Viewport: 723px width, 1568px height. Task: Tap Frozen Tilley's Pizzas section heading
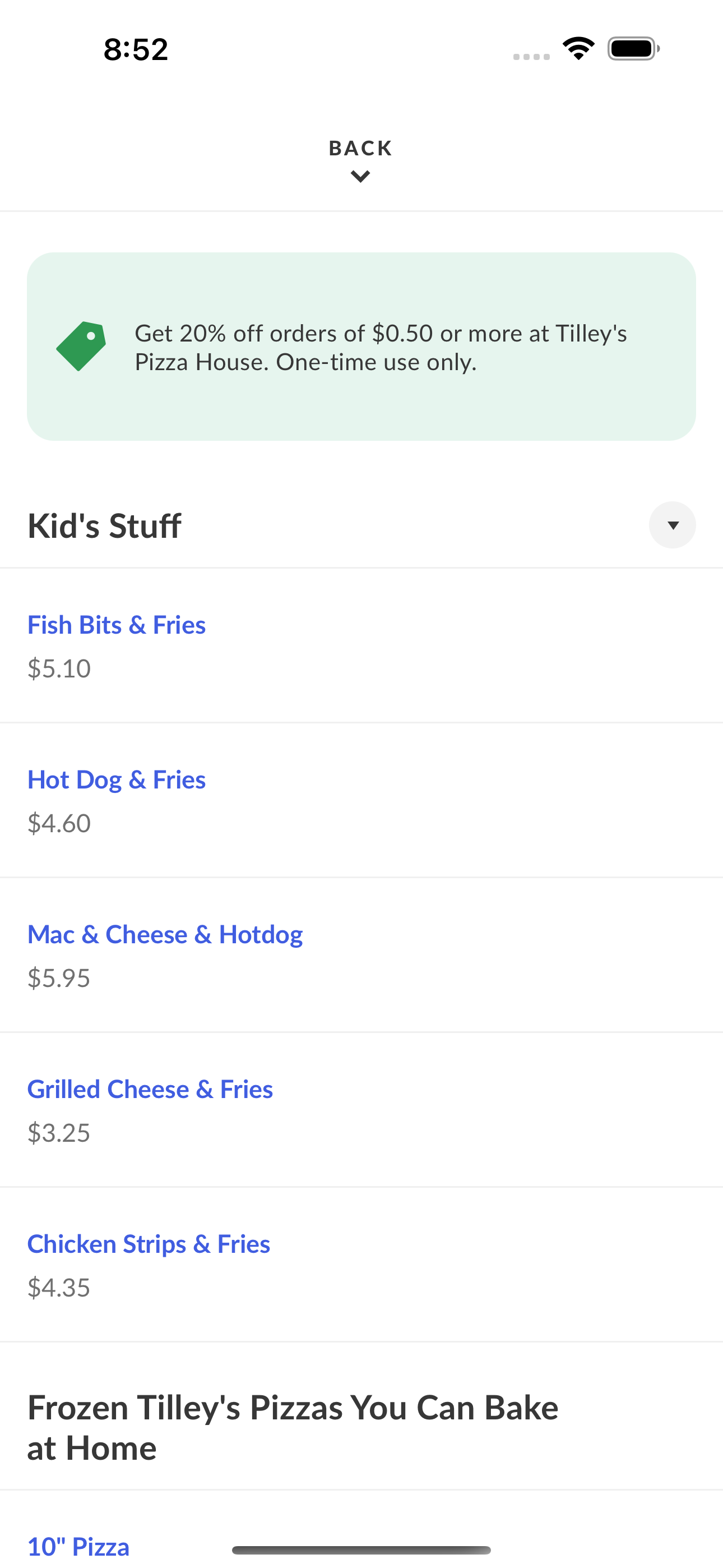point(293,1427)
